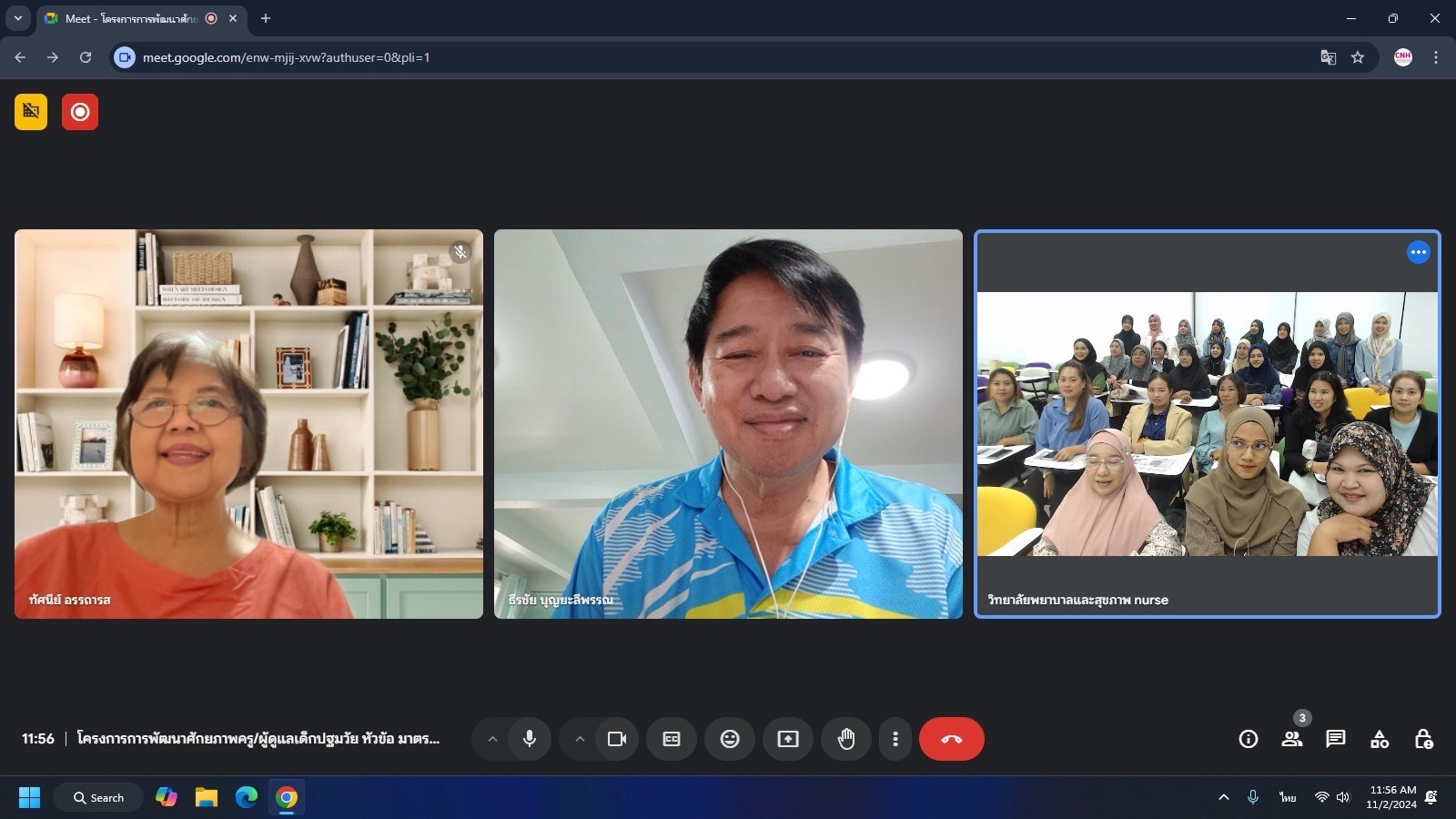Click the yellow extension icon at top left

tap(31, 112)
